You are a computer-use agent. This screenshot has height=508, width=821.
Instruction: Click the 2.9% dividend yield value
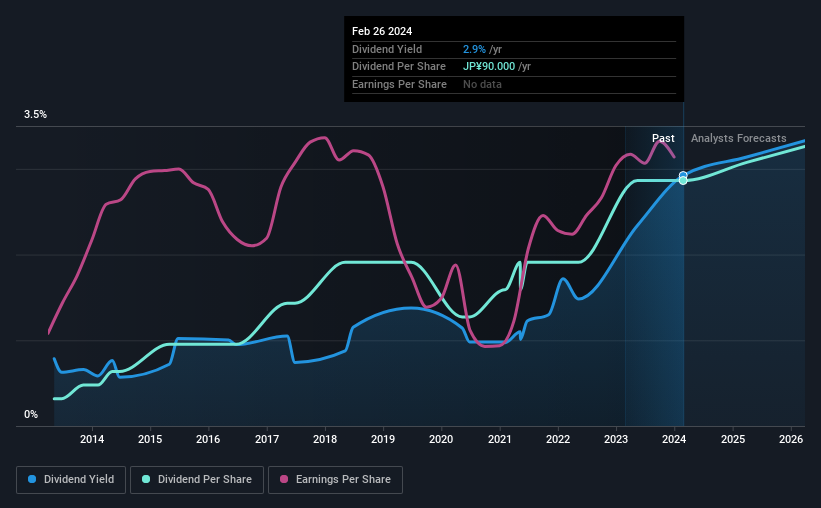[x=474, y=49]
